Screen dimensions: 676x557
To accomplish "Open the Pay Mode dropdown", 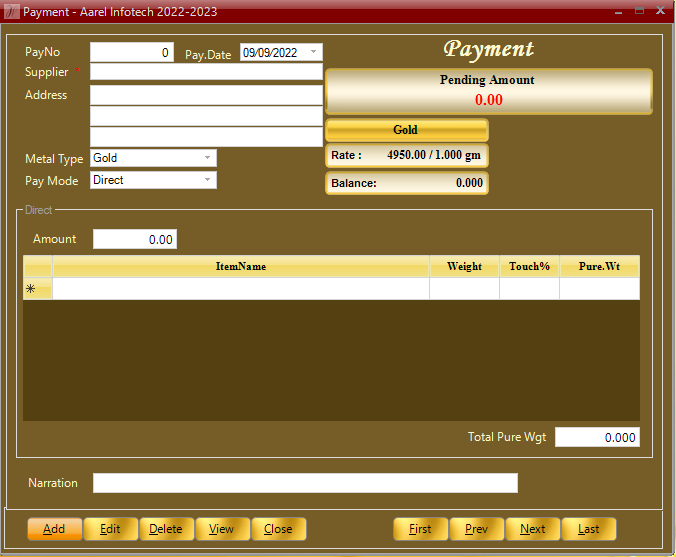I will [x=207, y=180].
